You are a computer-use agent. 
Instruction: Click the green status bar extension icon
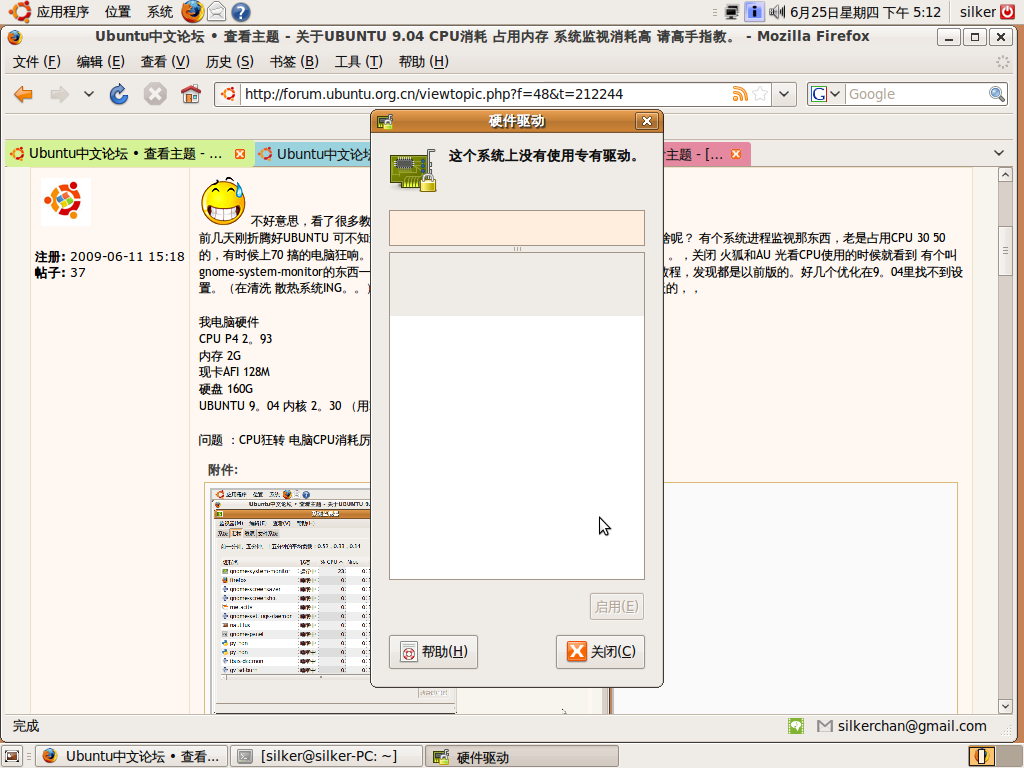click(795, 726)
